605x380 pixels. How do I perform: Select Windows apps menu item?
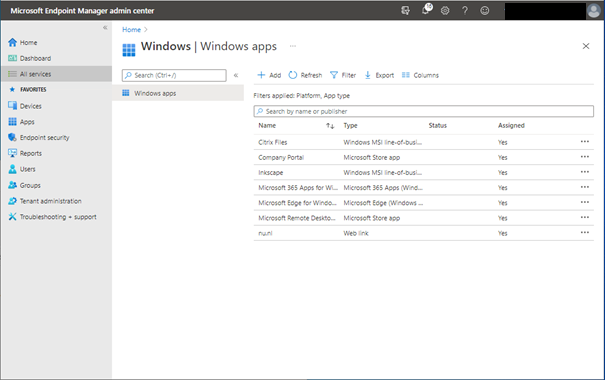[x=178, y=93]
